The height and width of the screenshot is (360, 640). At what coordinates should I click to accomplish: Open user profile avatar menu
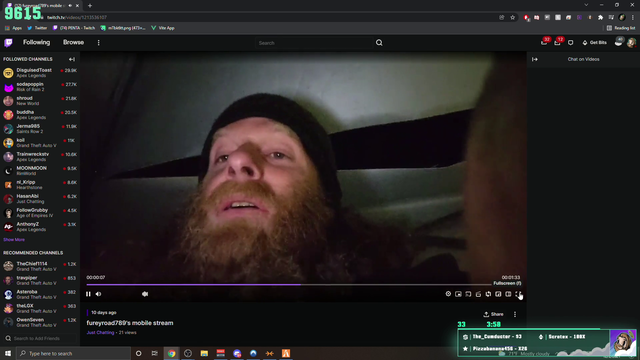pyautogui.click(x=631, y=42)
